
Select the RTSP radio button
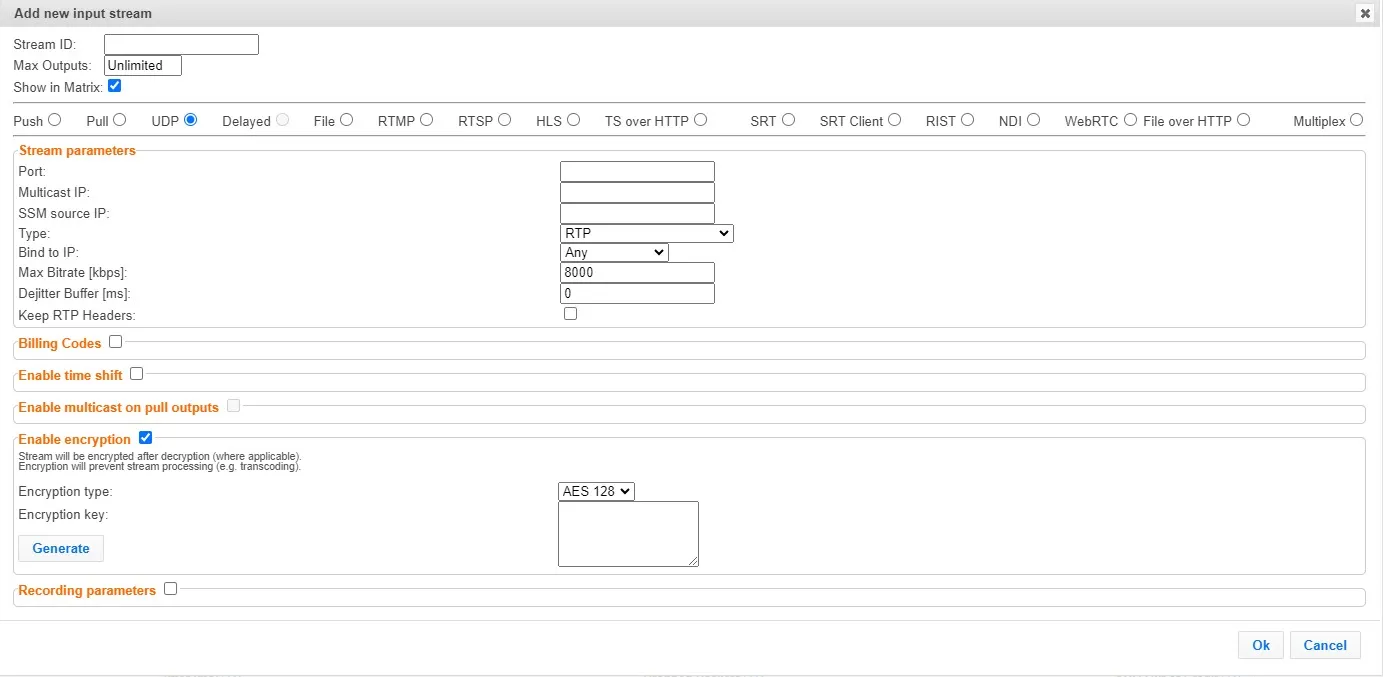point(504,119)
